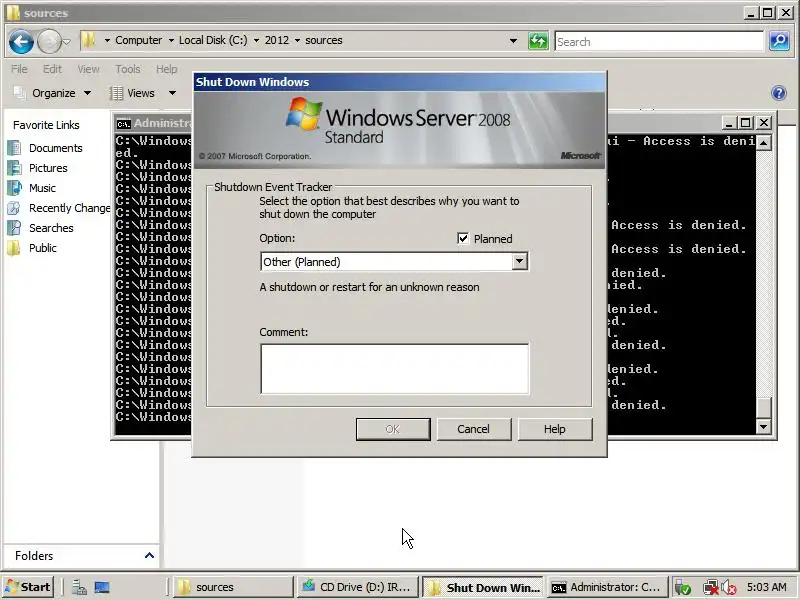Viewport: 800px width, 600px height.
Task: Open Documents in Favorite Links
Action: [55, 148]
